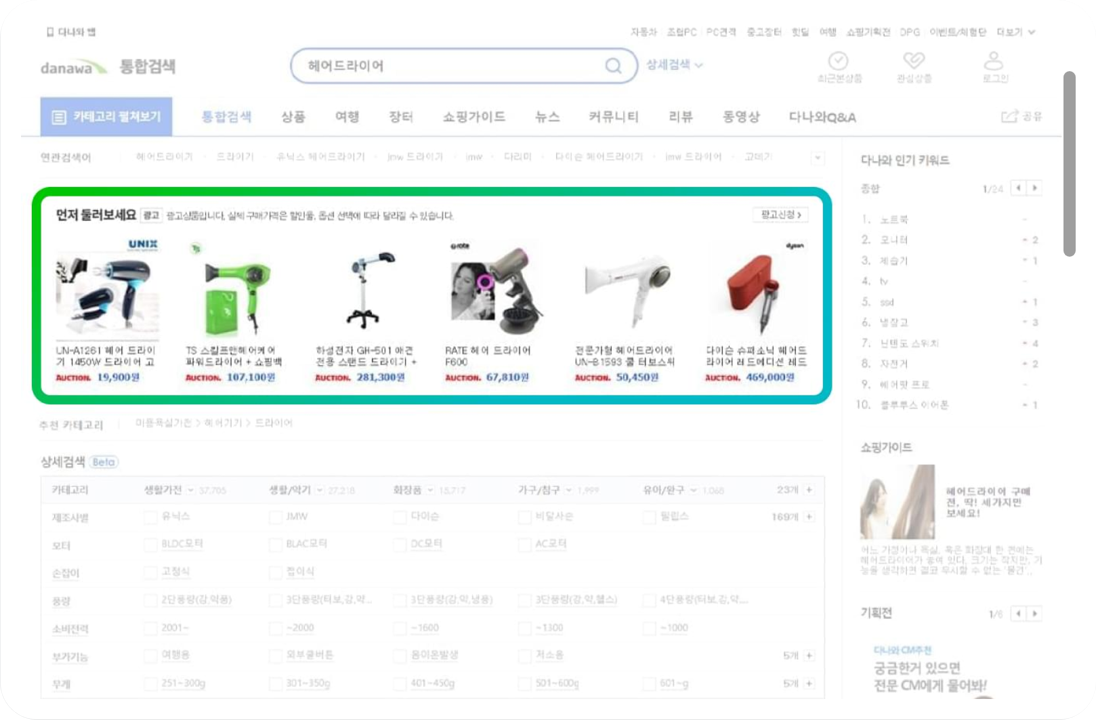Expand 무게 row plus icon

809,683
